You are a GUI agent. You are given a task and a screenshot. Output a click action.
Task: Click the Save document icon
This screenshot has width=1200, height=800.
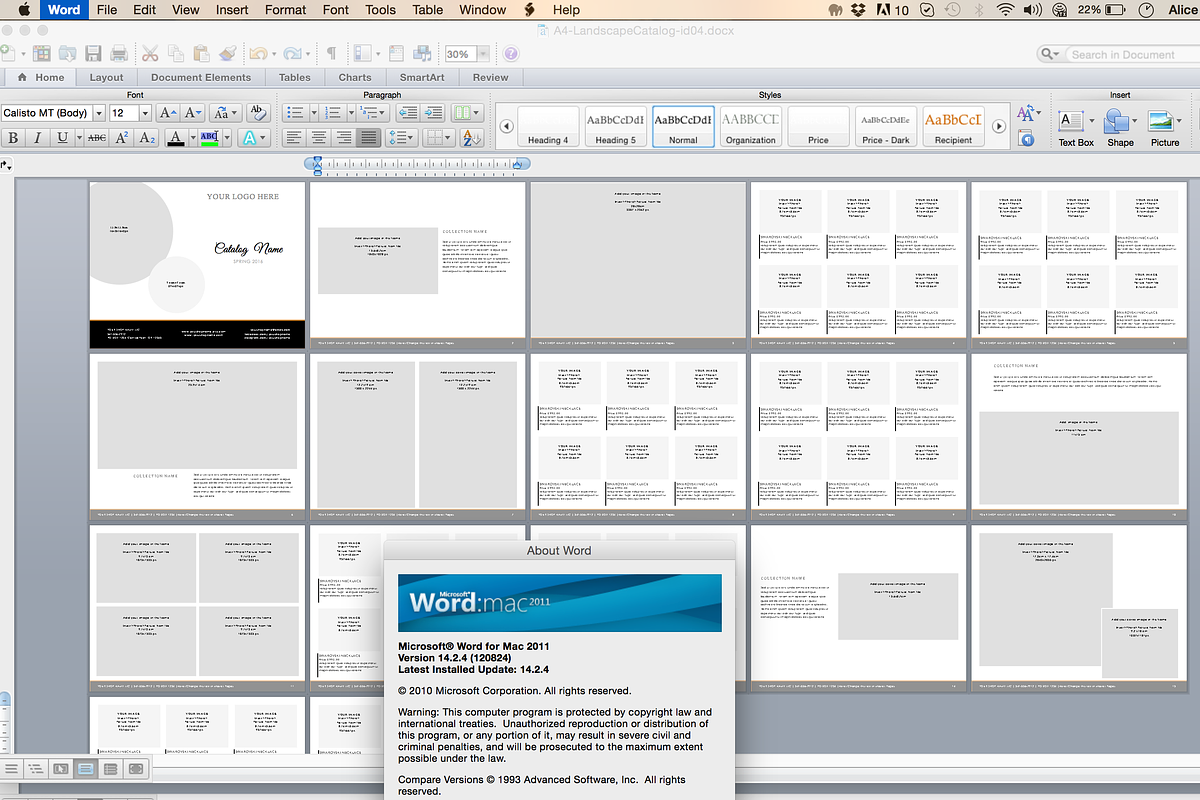[93, 54]
